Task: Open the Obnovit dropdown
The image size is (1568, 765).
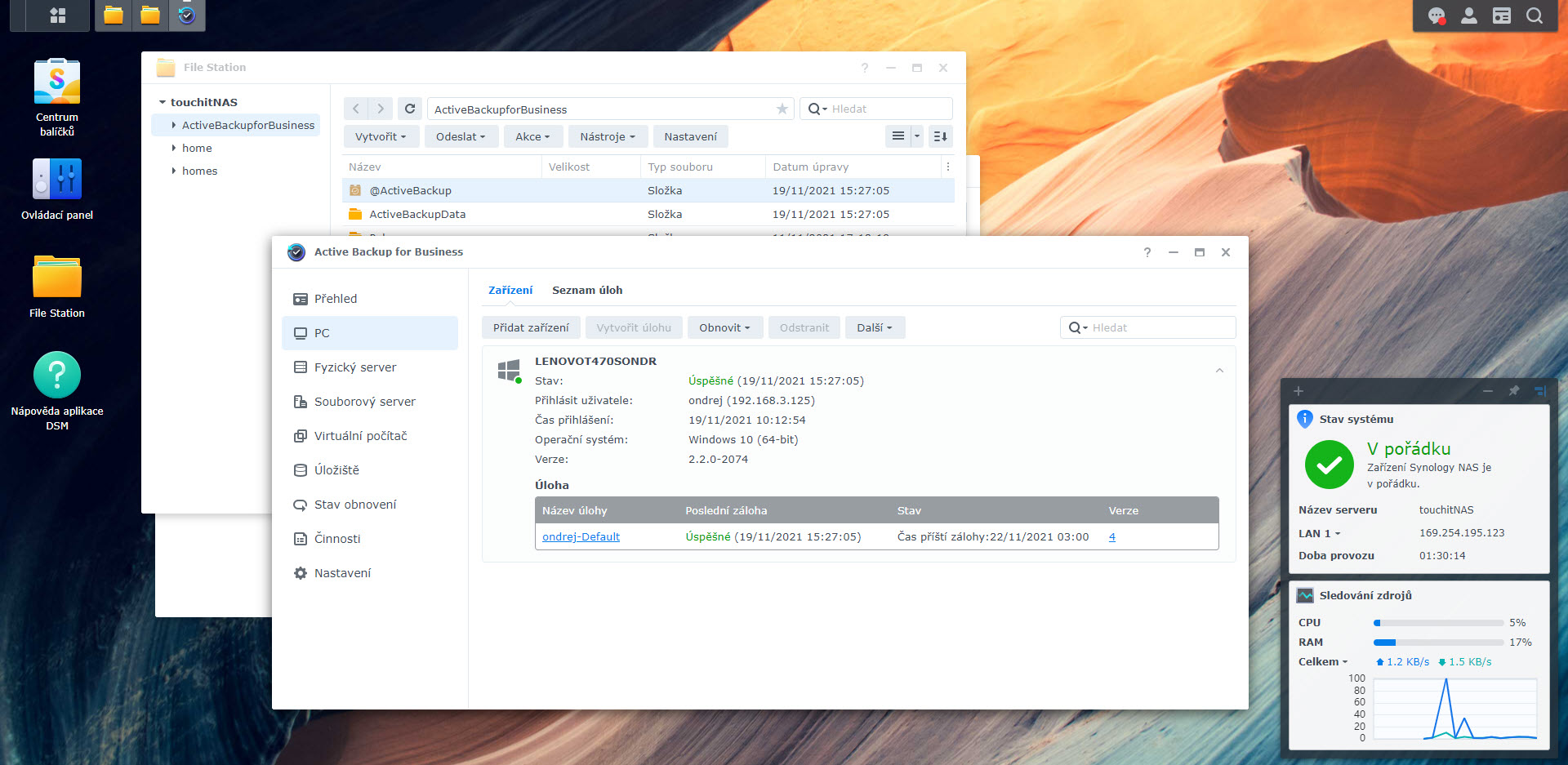Action: (724, 327)
